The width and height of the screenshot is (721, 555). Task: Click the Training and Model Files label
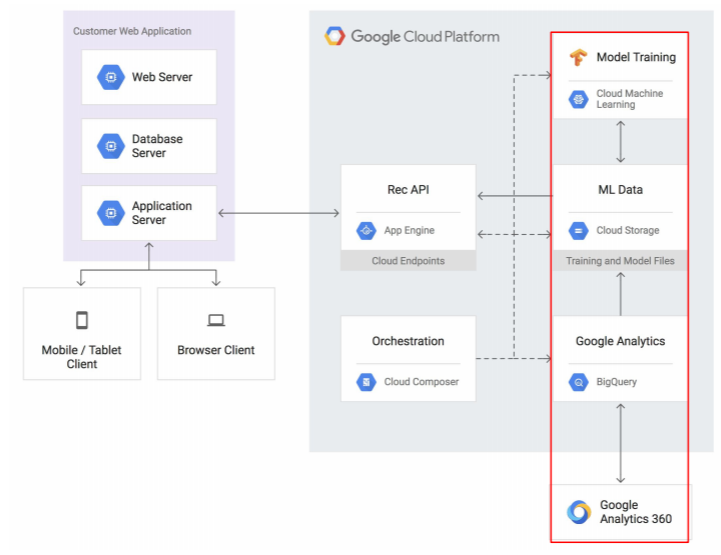[620, 261]
